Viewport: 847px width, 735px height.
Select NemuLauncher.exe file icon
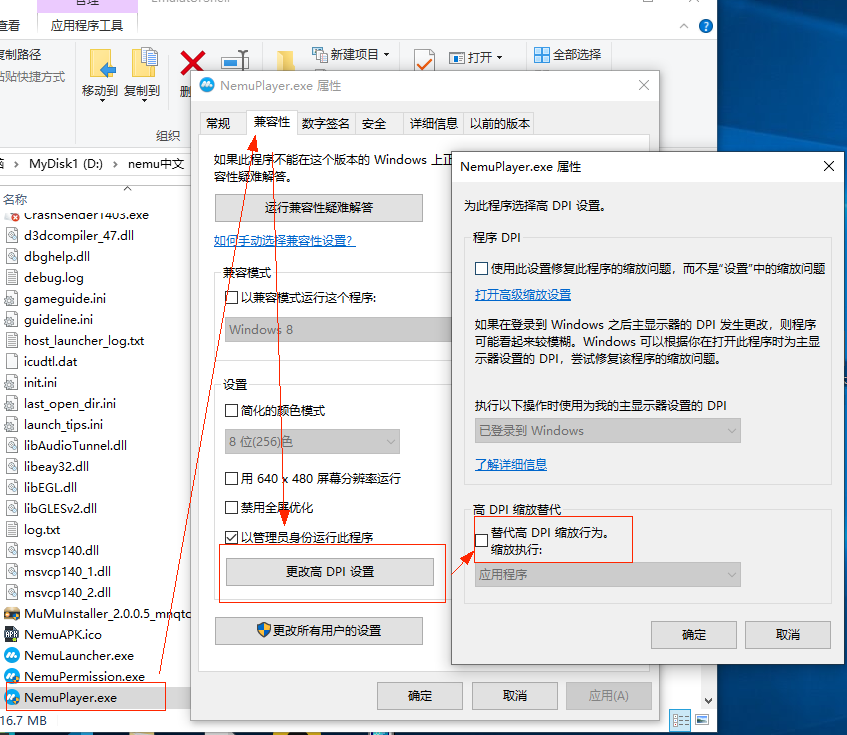pos(12,656)
